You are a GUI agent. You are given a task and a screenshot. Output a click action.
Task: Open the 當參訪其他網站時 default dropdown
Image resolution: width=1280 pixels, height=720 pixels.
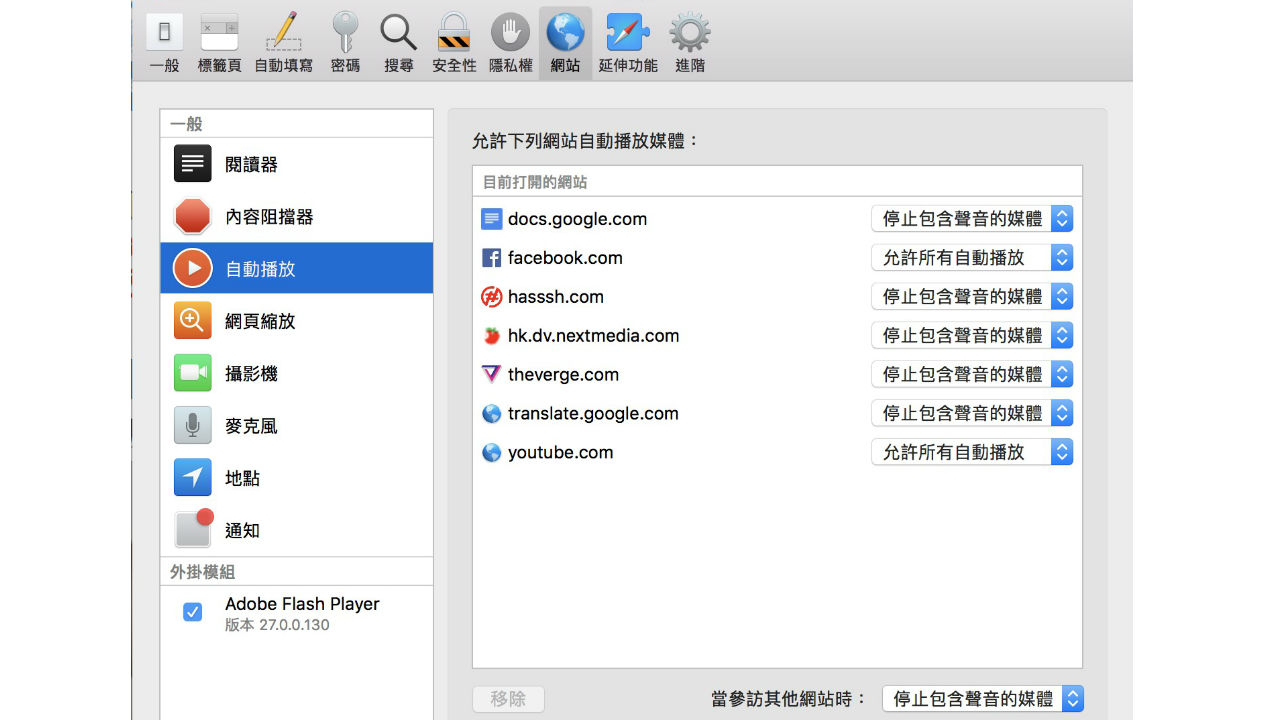coord(983,699)
